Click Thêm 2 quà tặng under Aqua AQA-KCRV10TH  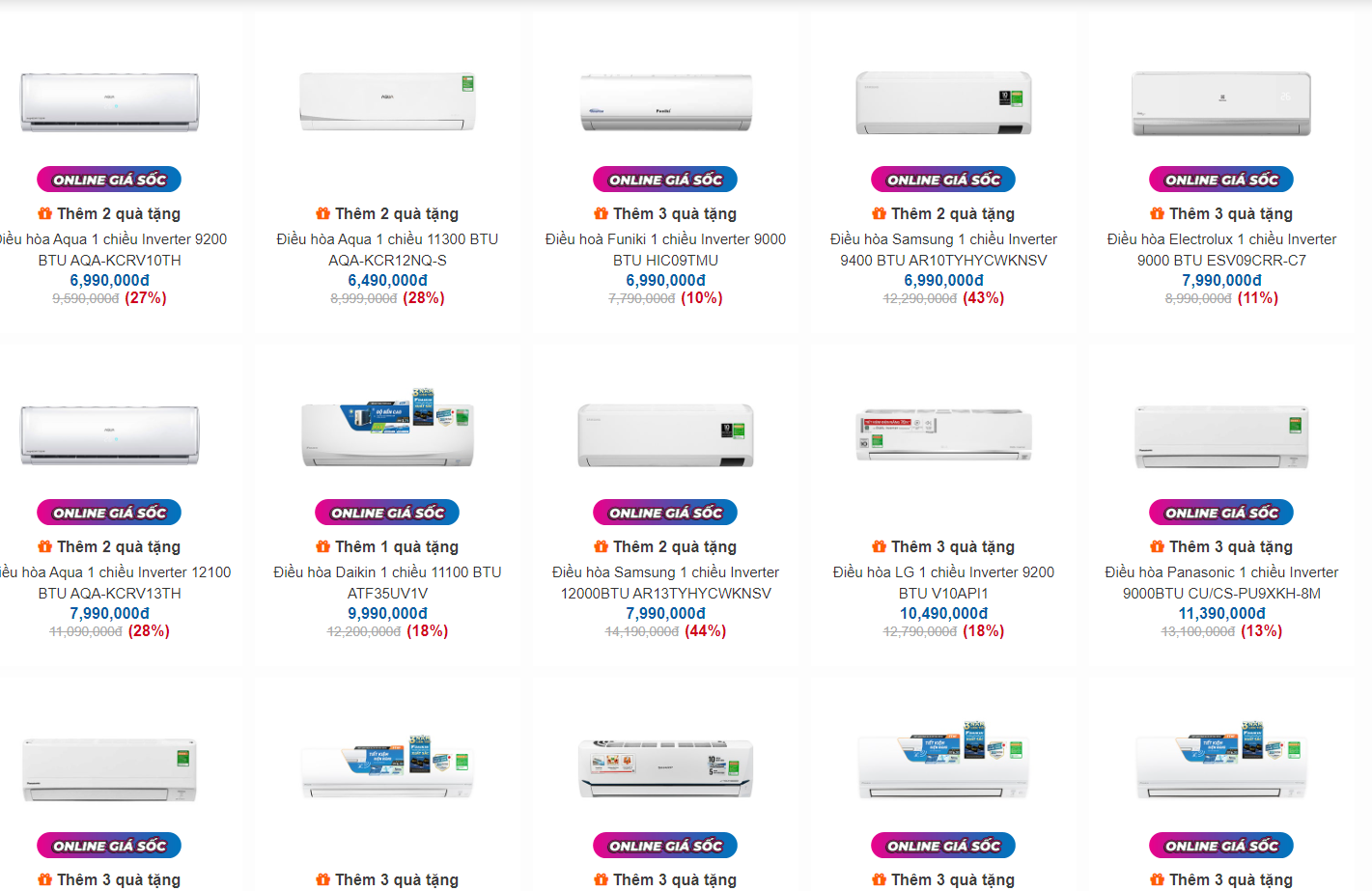tap(118, 213)
